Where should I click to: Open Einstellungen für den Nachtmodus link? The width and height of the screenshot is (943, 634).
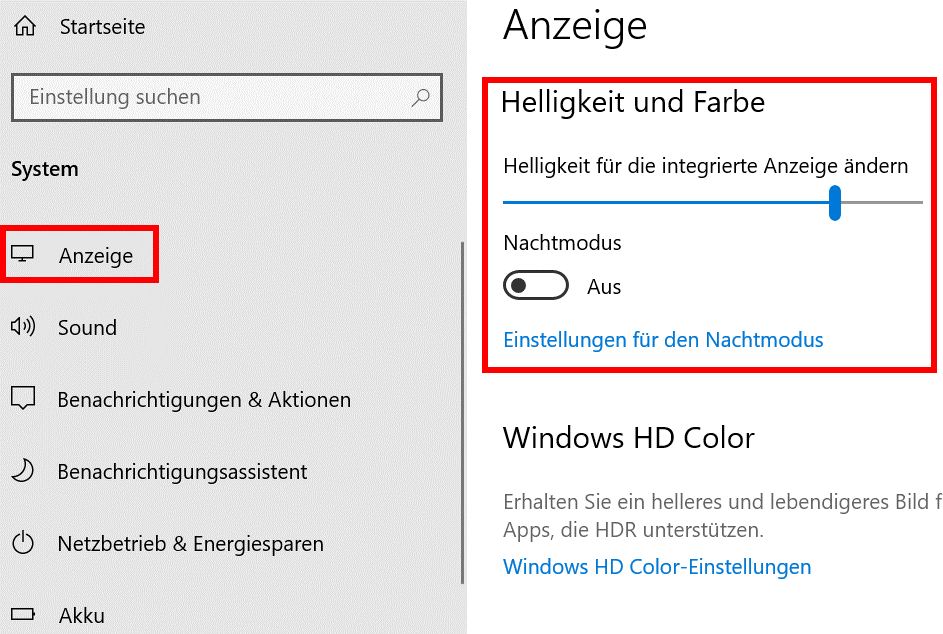coord(663,340)
